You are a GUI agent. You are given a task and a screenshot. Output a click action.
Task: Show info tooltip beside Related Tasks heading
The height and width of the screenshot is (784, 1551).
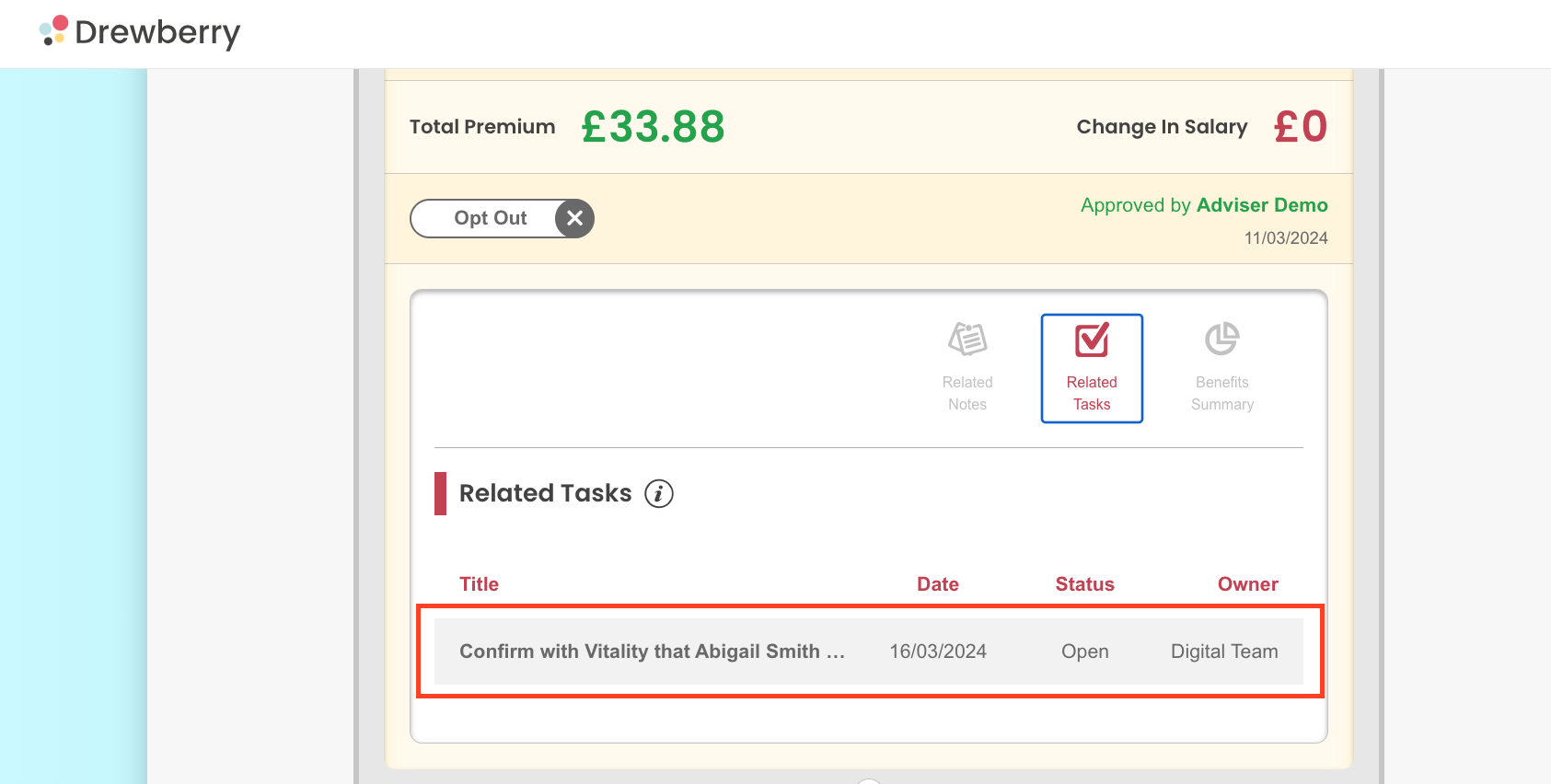tap(659, 494)
